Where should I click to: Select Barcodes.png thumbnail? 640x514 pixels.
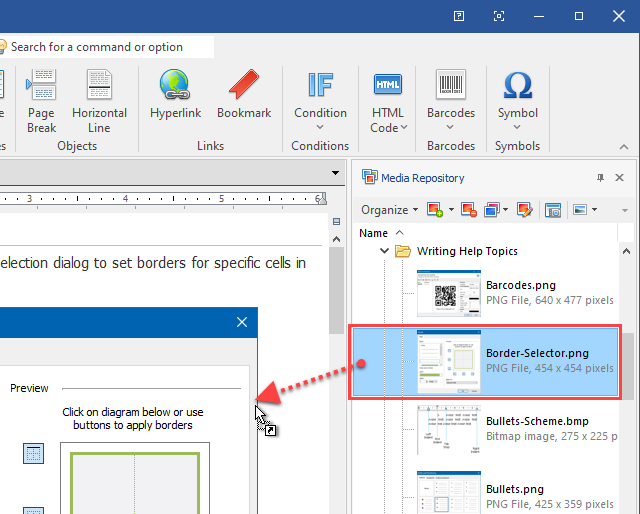pyautogui.click(x=449, y=293)
